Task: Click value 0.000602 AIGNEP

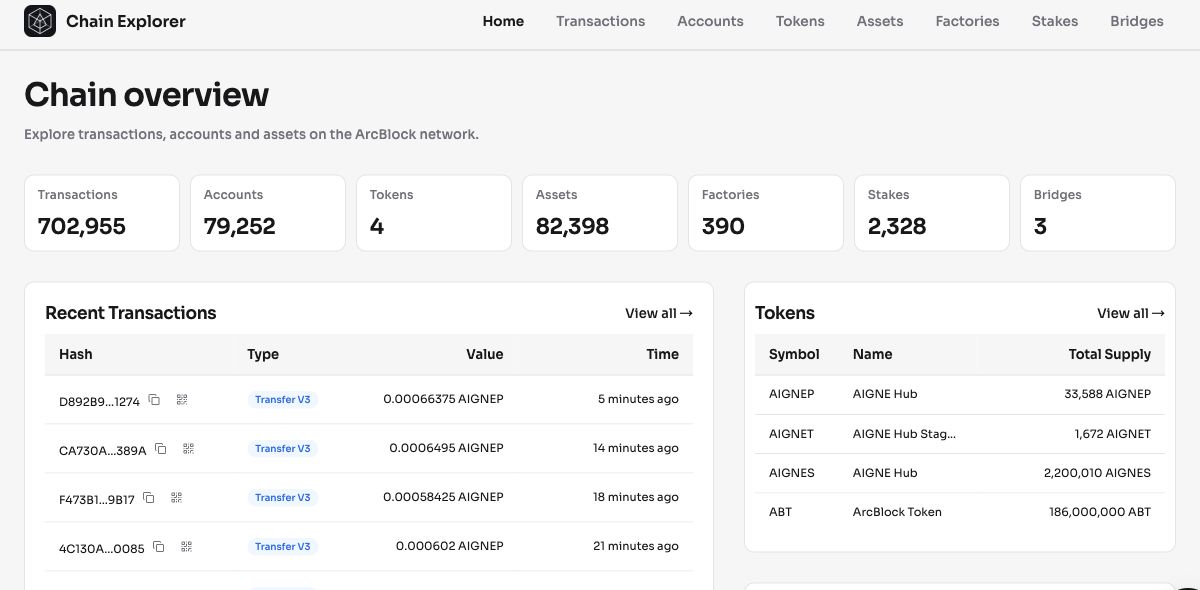Action: point(450,546)
